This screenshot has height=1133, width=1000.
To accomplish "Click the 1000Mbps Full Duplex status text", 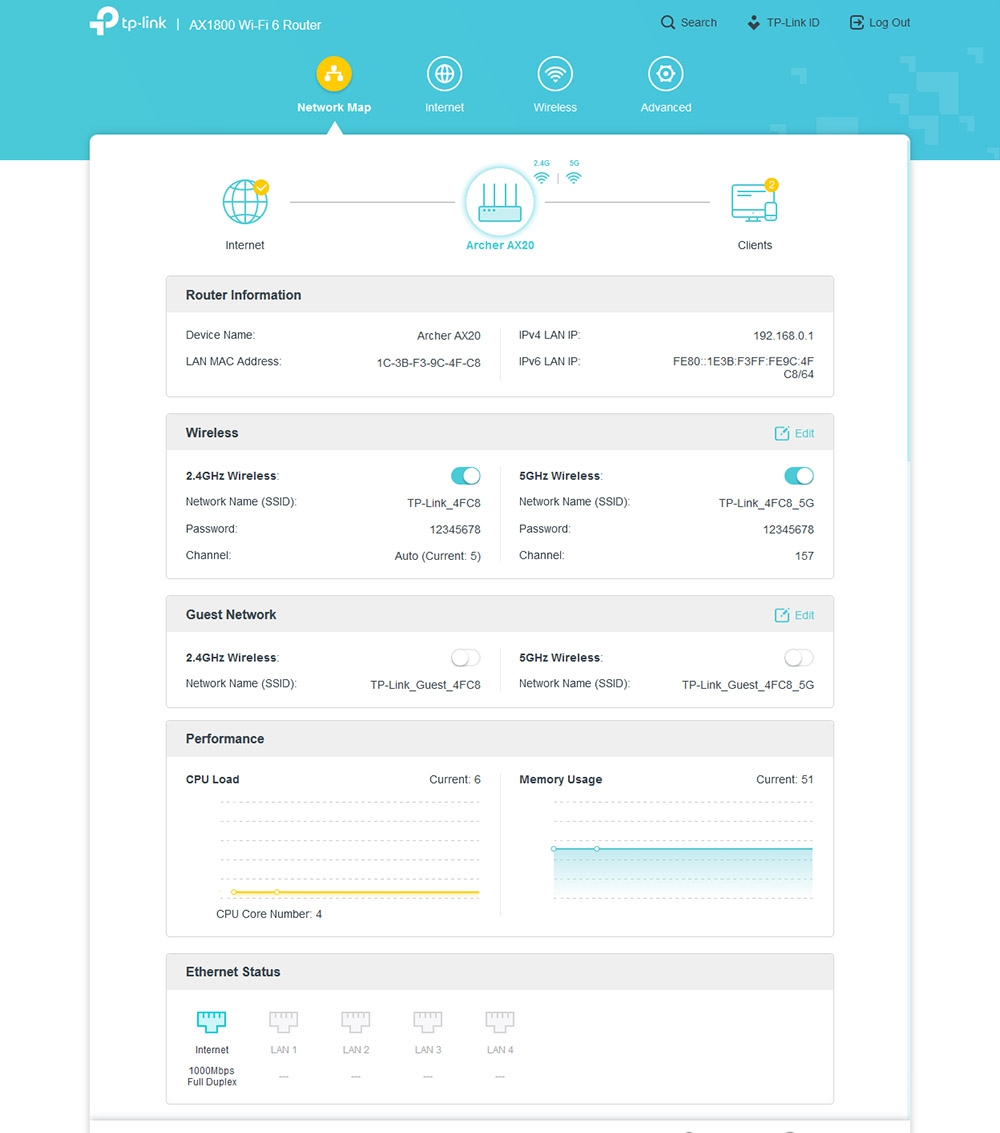I will coord(212,1076).
